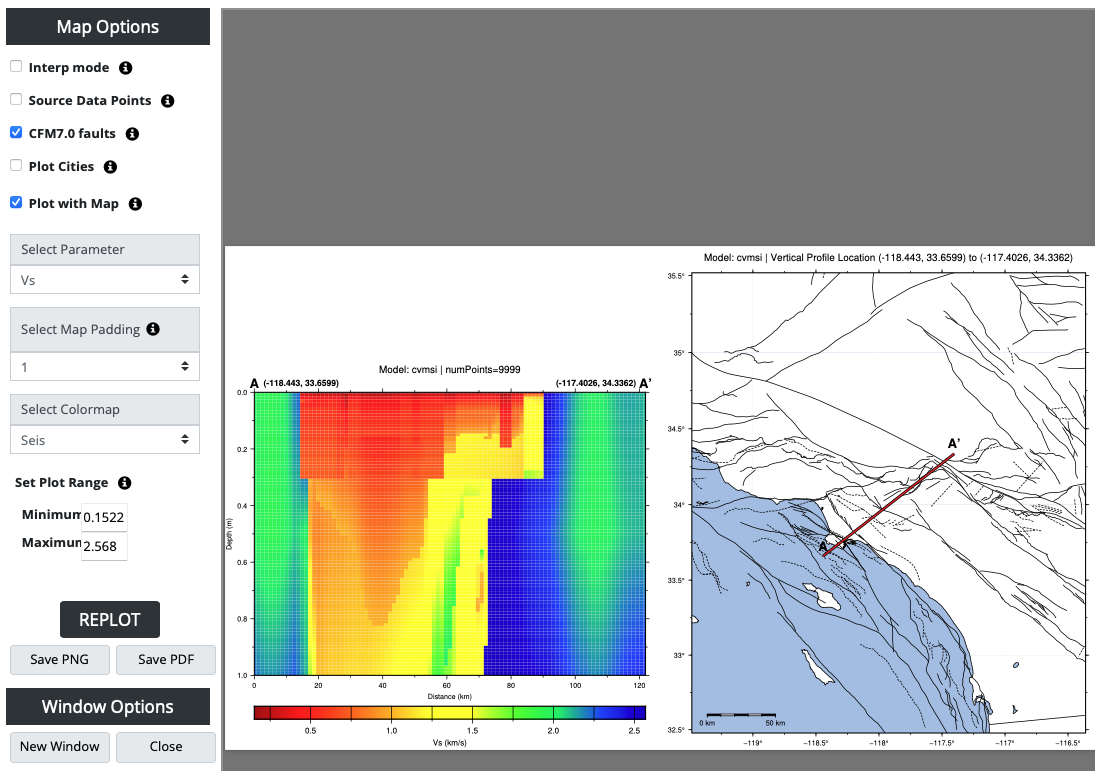Open the Vs parameter dropdown
The width and height of the screenshot is (1095, 771).
point(105,280)
